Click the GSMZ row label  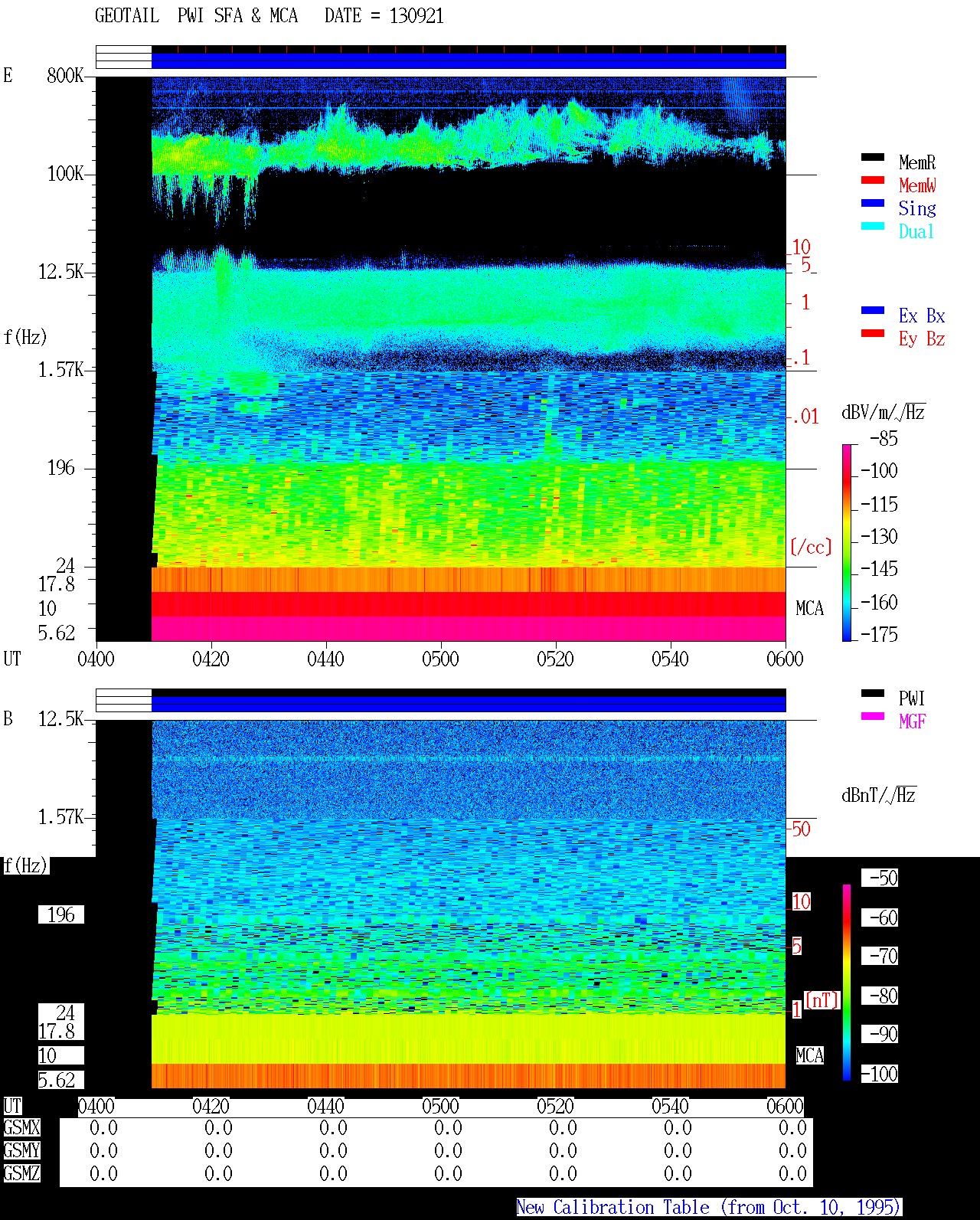pyautogui.click(x=21, y=1174)
